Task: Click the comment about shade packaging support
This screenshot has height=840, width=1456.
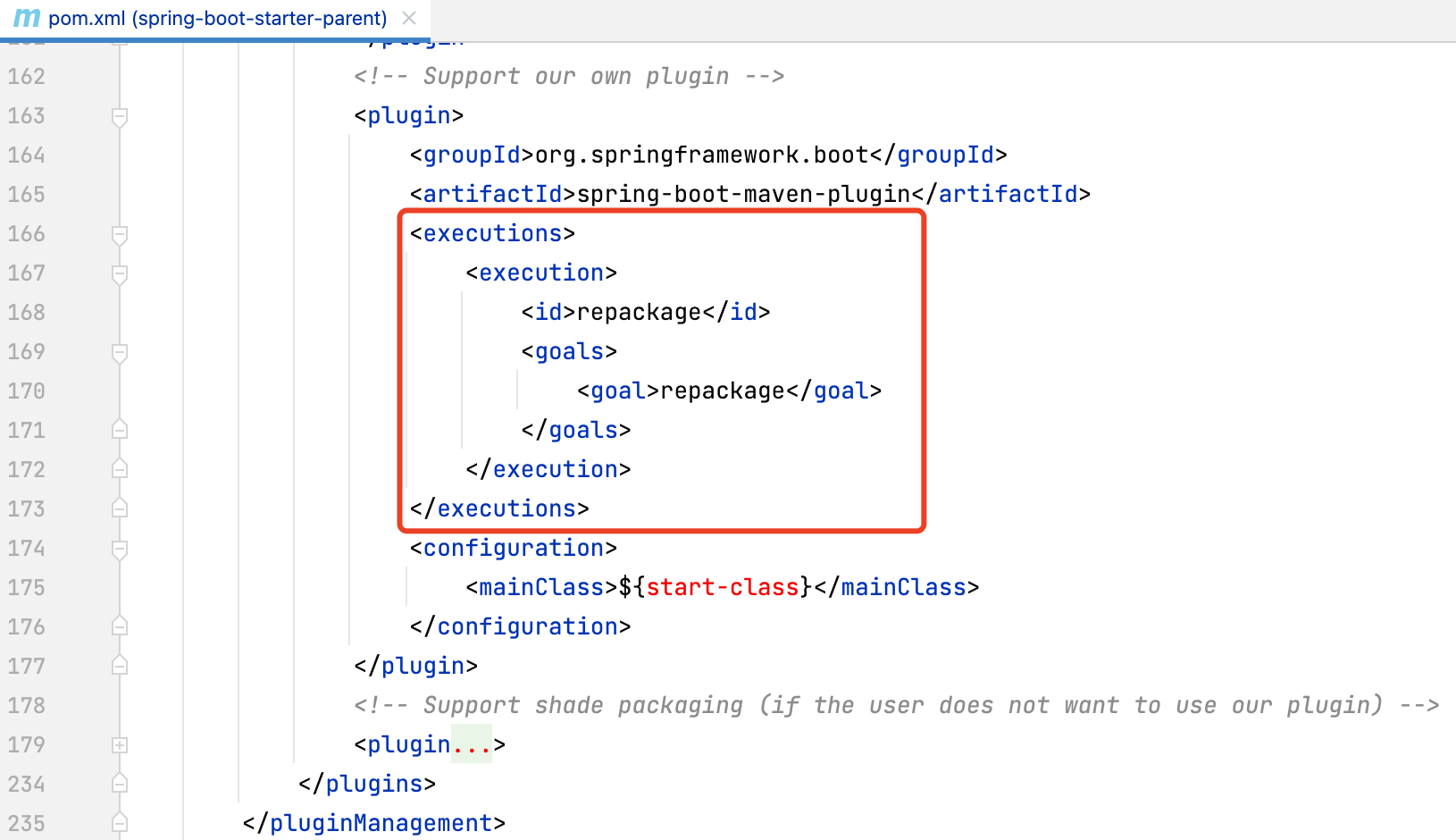Action: (x=896, y=706)
